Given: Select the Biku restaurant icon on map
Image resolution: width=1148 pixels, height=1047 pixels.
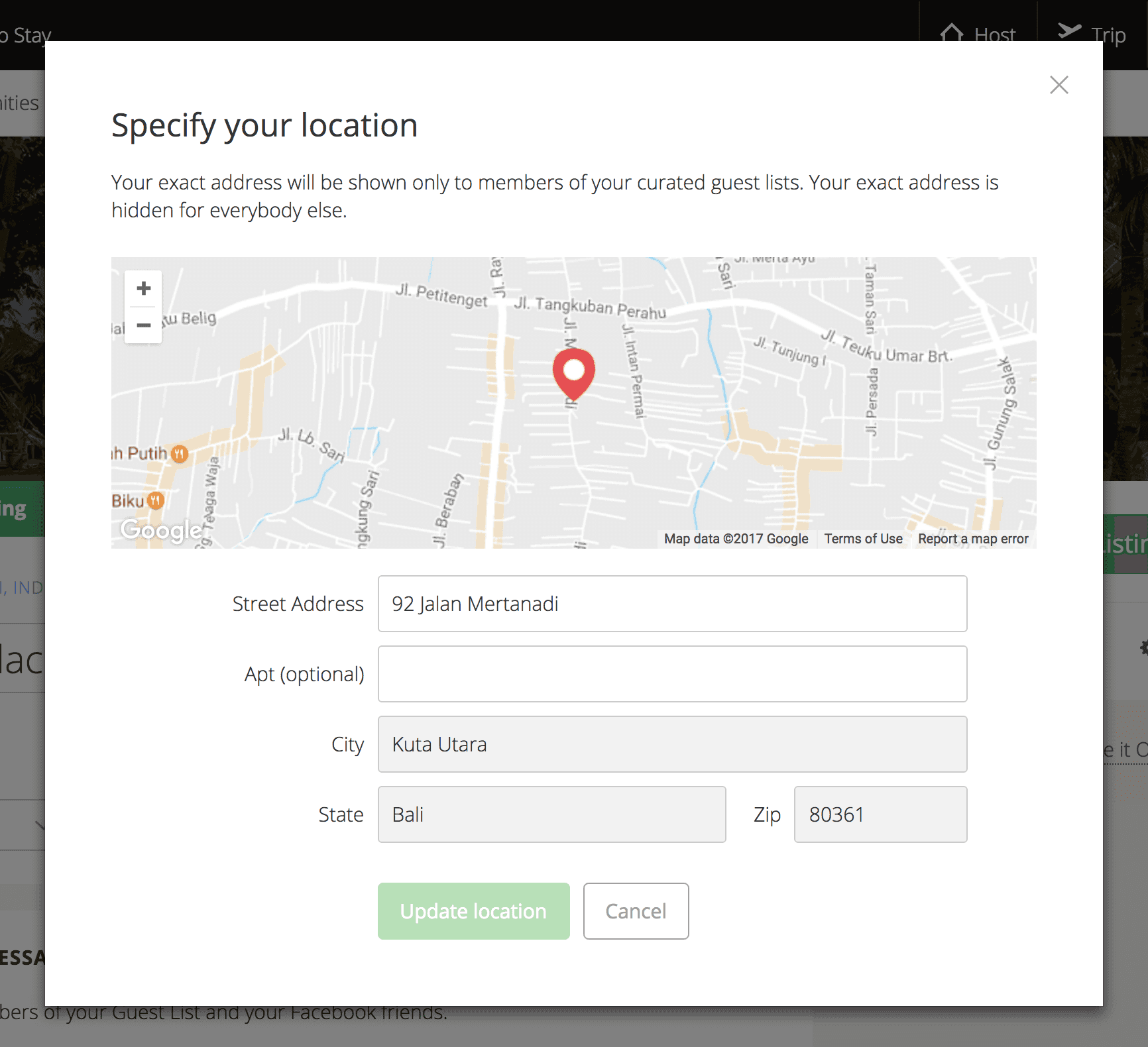Looking at the screenshot, I should [156, 500].
